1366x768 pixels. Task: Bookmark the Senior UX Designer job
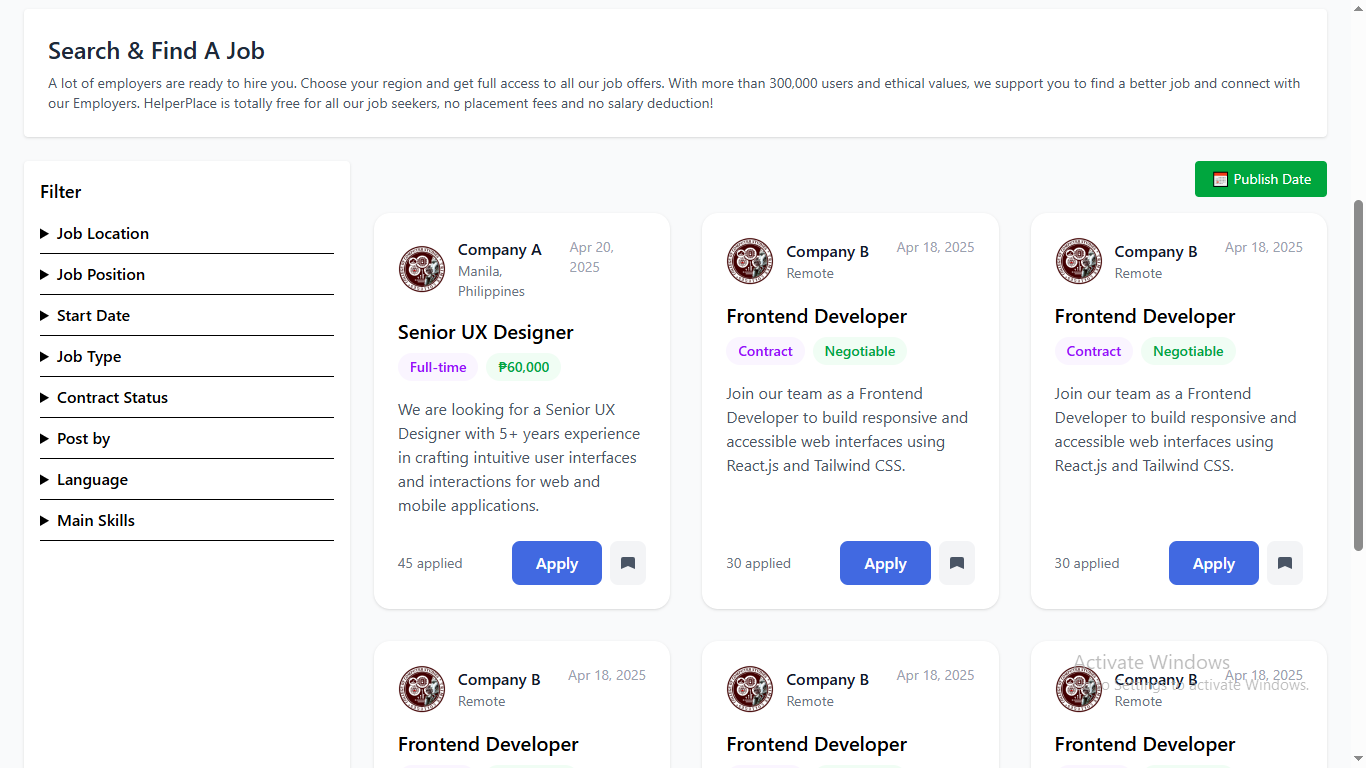(x=628, y=563)
